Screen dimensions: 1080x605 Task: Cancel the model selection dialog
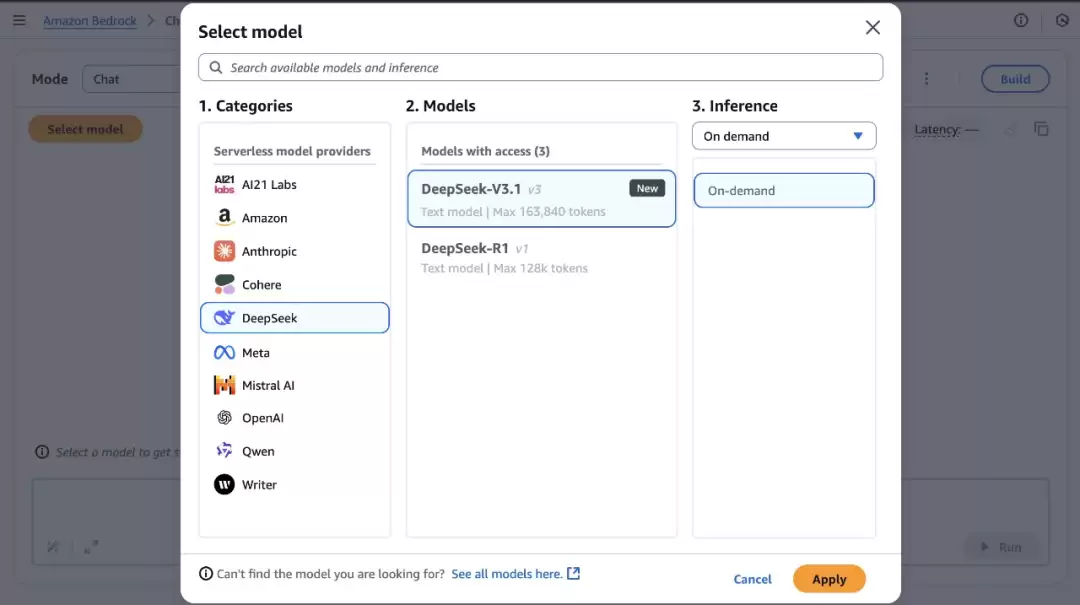point(752,579)
